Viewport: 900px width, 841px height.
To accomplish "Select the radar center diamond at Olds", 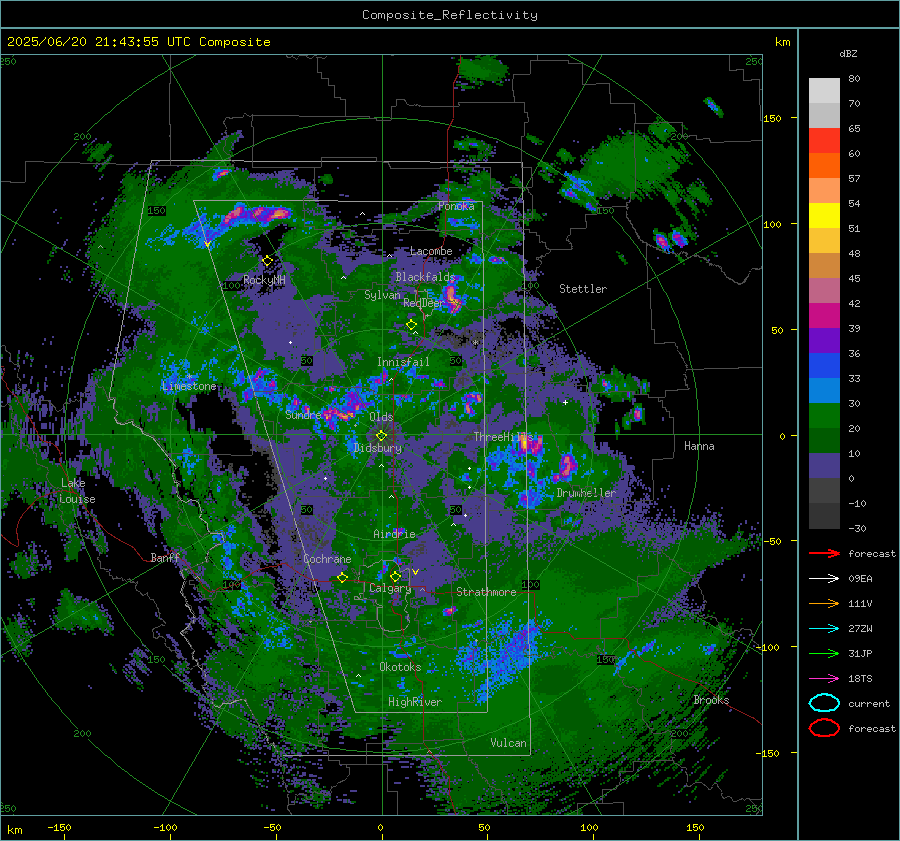I will tap(381, 436).
